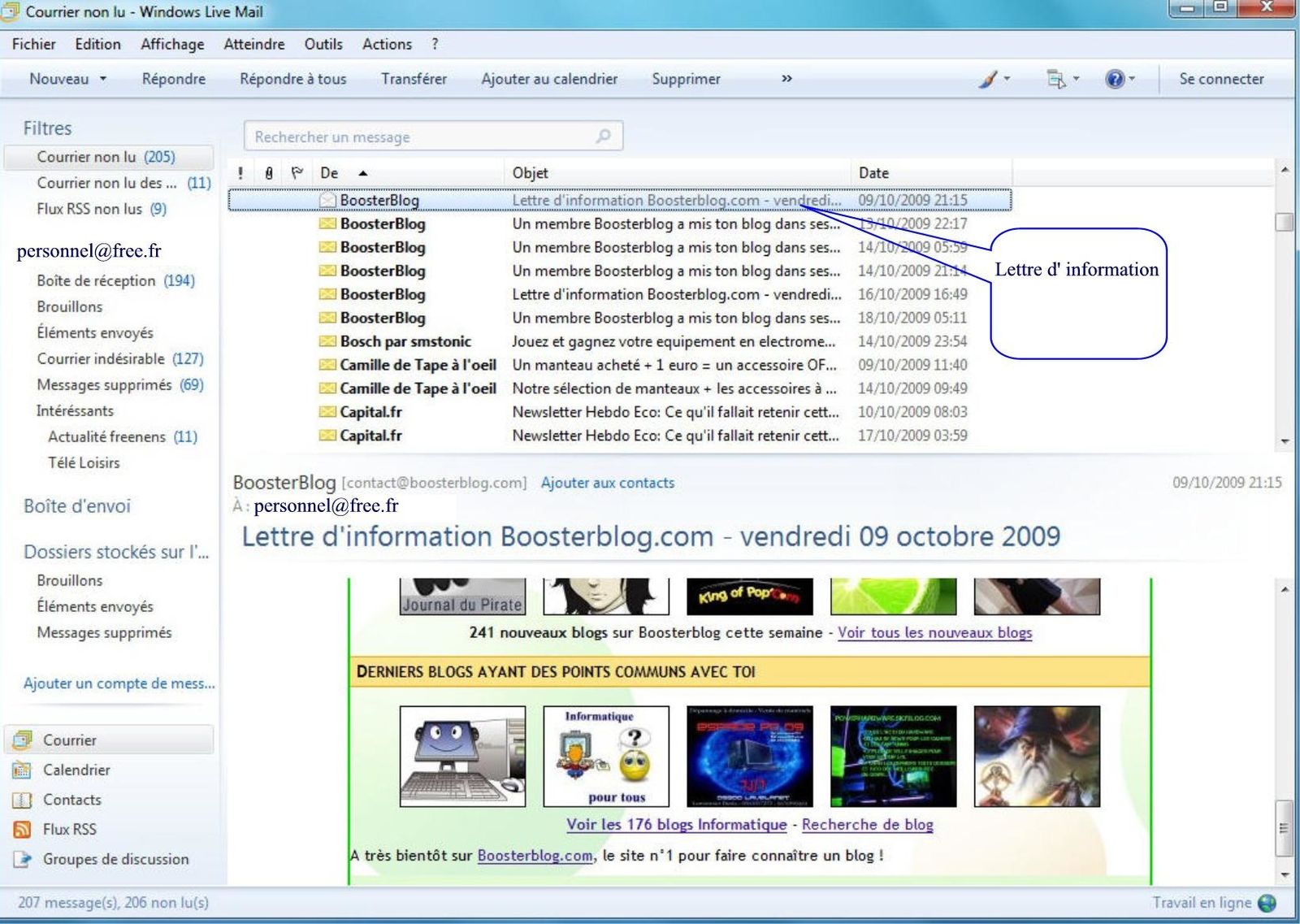Click the Rechercher un message field
Viewport: 1300px width, 924px height.
pyautogui.click(x=422, y=137)
